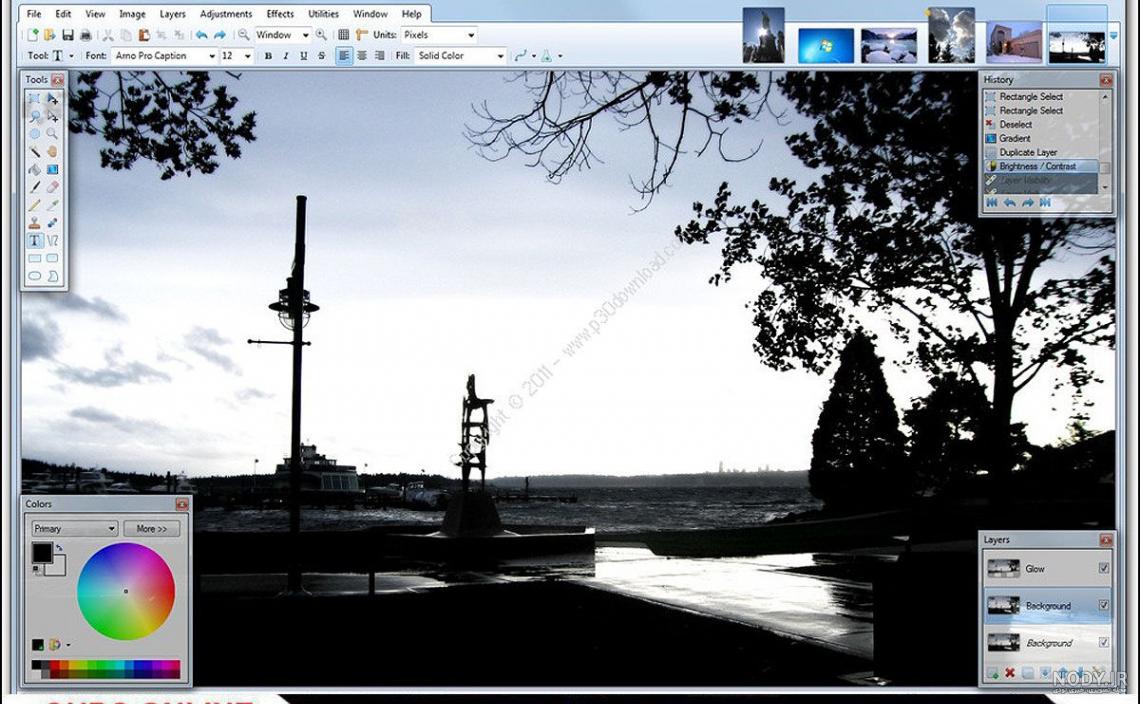Screen dimensions: 1140x704
Task: Open a file using toolbar folder icon
Action: (49, 35)
